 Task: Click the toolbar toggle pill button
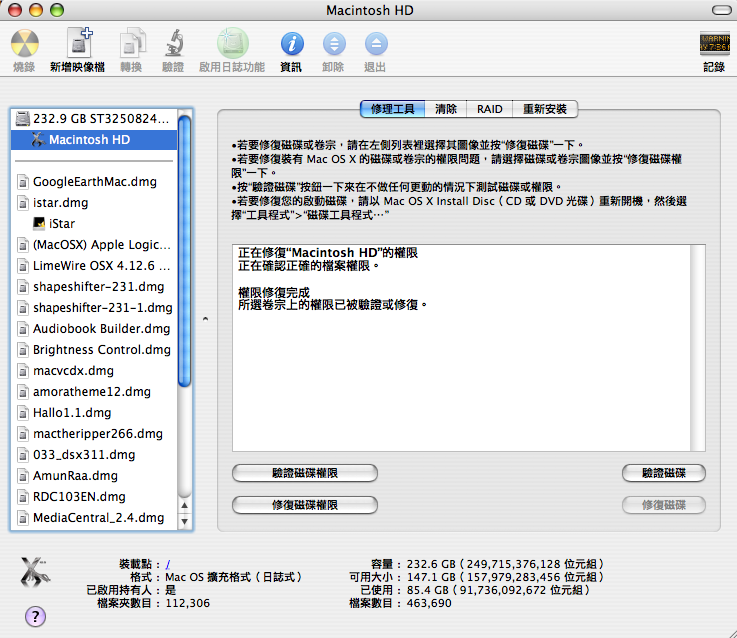click(x=721, y=10)
